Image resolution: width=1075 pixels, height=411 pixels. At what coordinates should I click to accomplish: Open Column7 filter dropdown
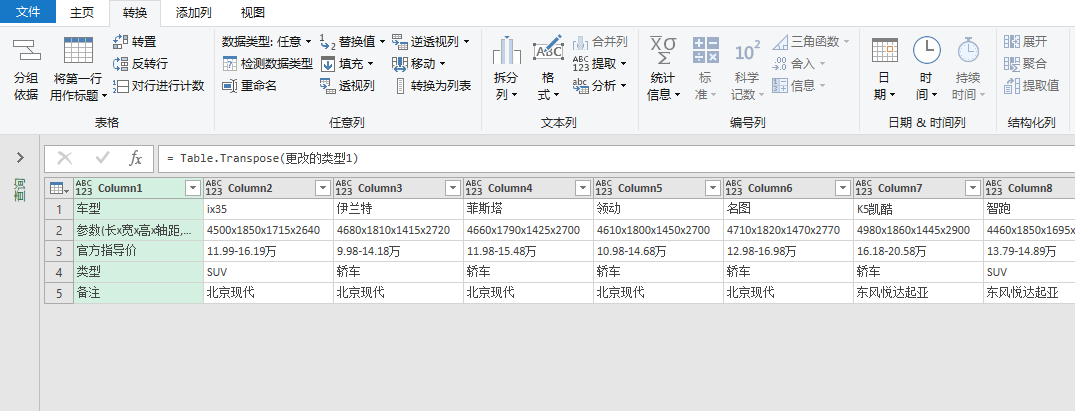(x=972, y=189)
